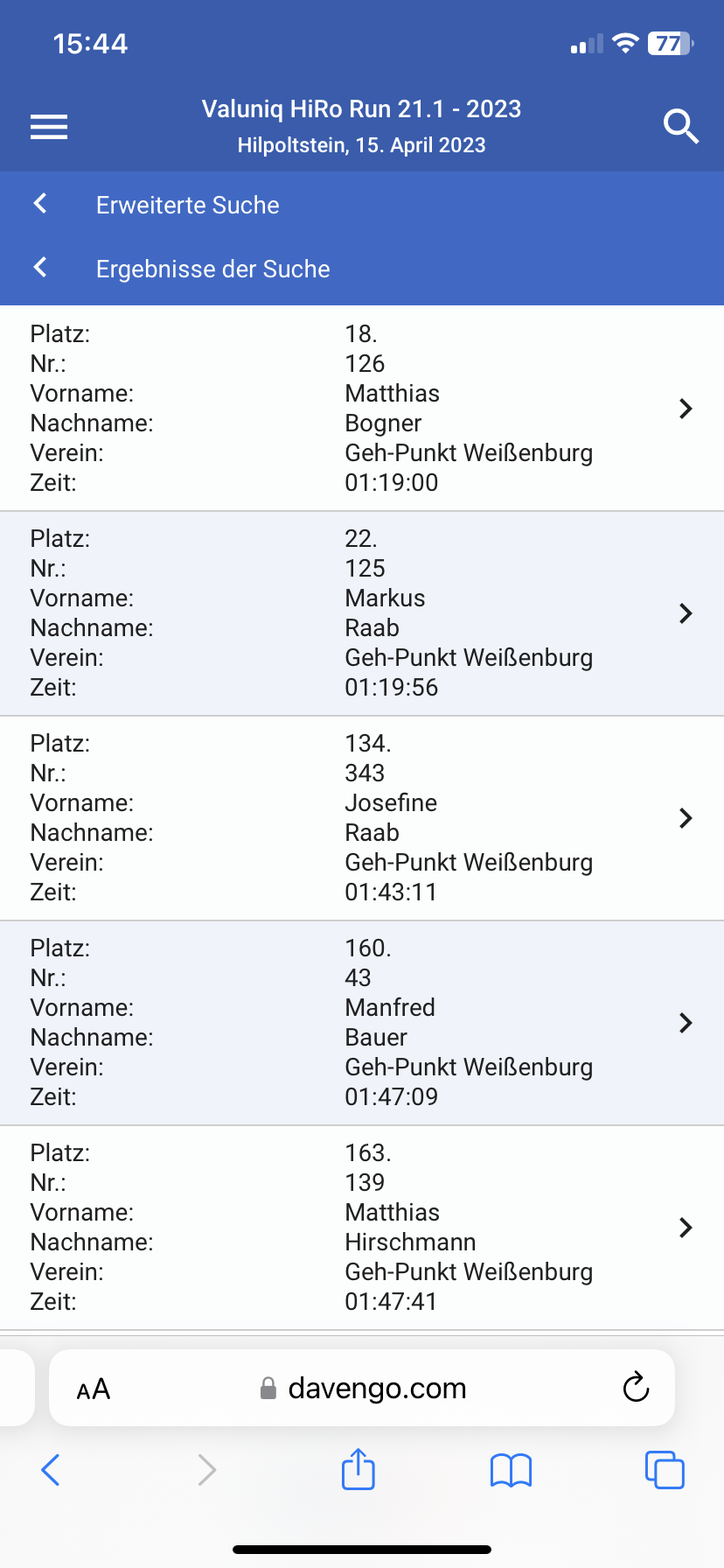Go back from Erweiterte Suche
The width and height of the screenshot is (724, 1568).
point(40,204)
